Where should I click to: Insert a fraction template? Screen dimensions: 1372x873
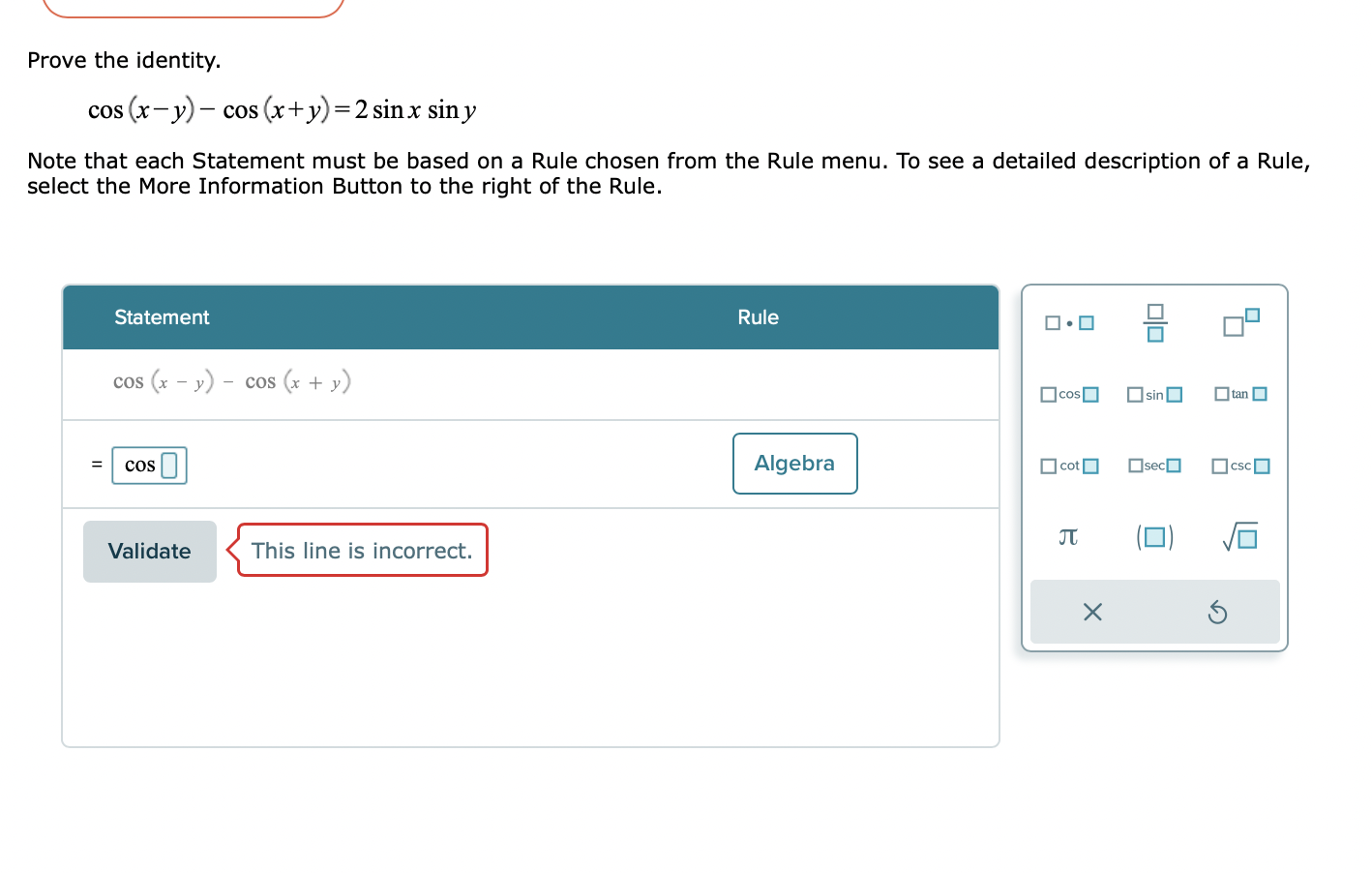click(1153, 323)
